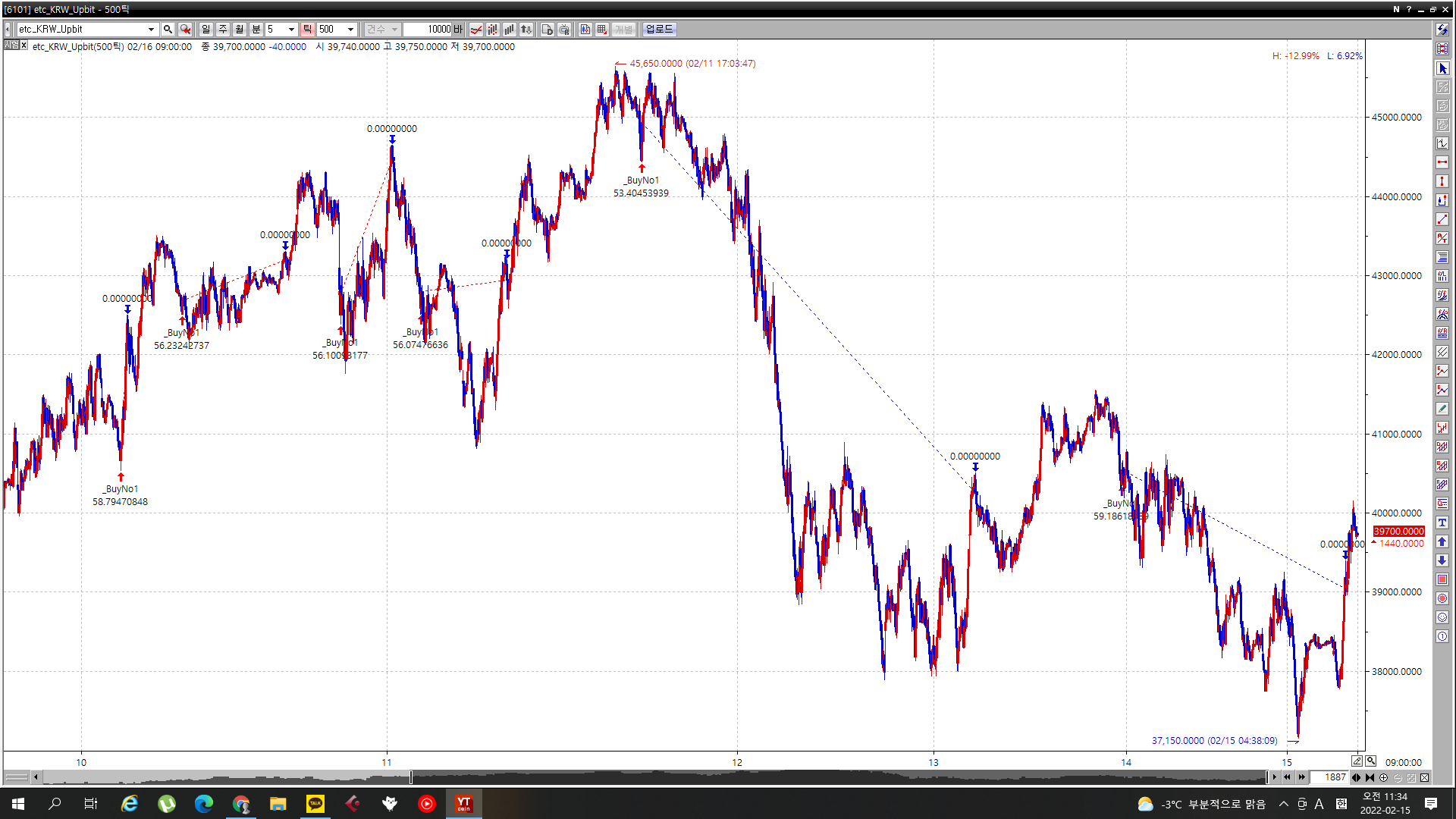Click the pencil edit icon near time axis
1456x819 pixels.
tap(1357, 761)
